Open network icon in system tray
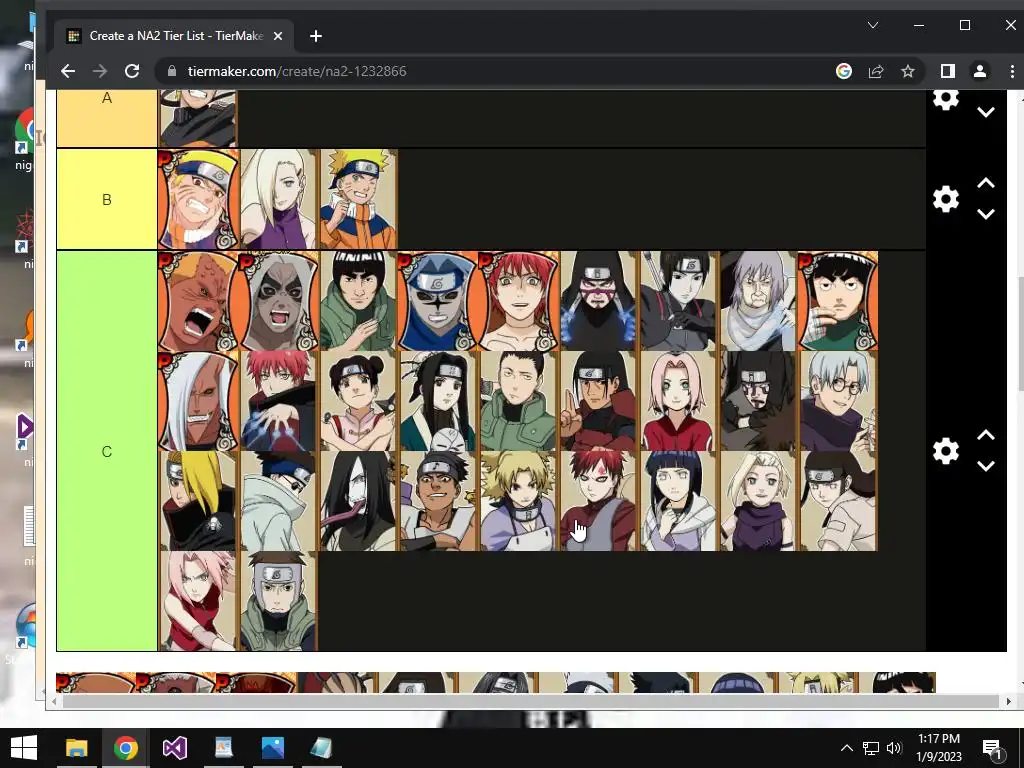The width and height of the screenshot is (1024, 768). [871, 748]
